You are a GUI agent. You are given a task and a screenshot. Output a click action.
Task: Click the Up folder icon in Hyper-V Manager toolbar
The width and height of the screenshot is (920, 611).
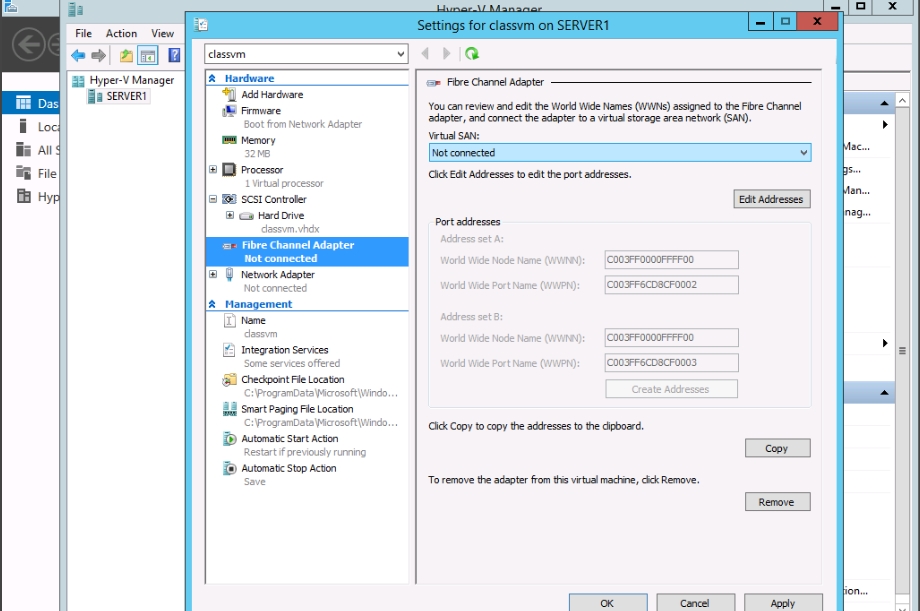click(x=126, y=56)
